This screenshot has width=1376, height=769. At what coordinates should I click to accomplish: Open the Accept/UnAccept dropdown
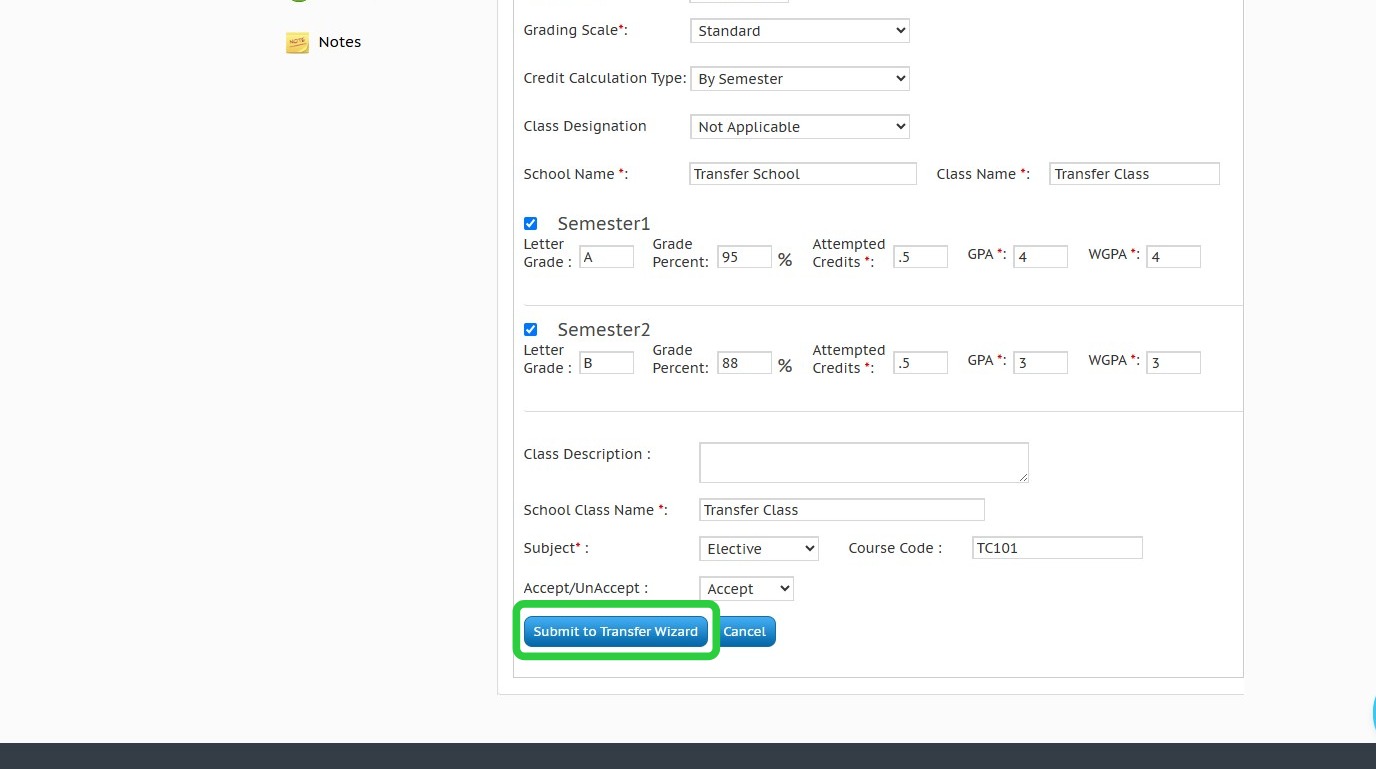pyautogui.click(x=747, y=589)
